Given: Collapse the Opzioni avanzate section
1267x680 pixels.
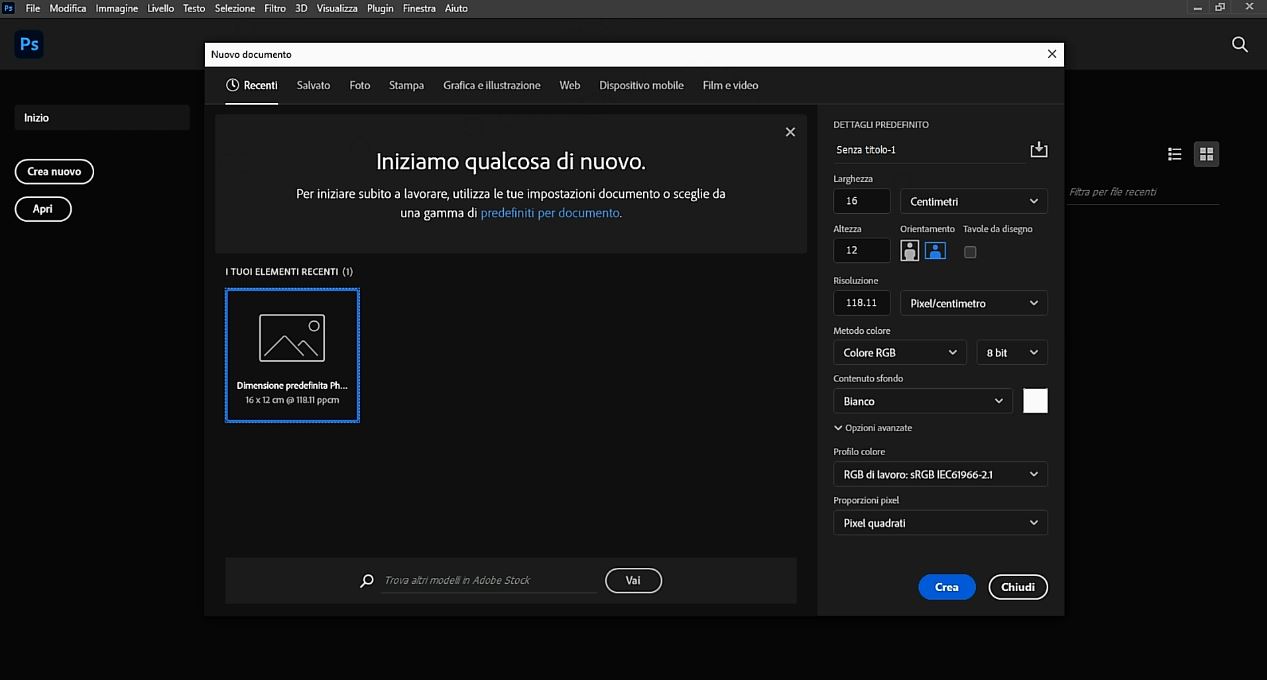Looking at the screenshot, I should tap(873, 428).
